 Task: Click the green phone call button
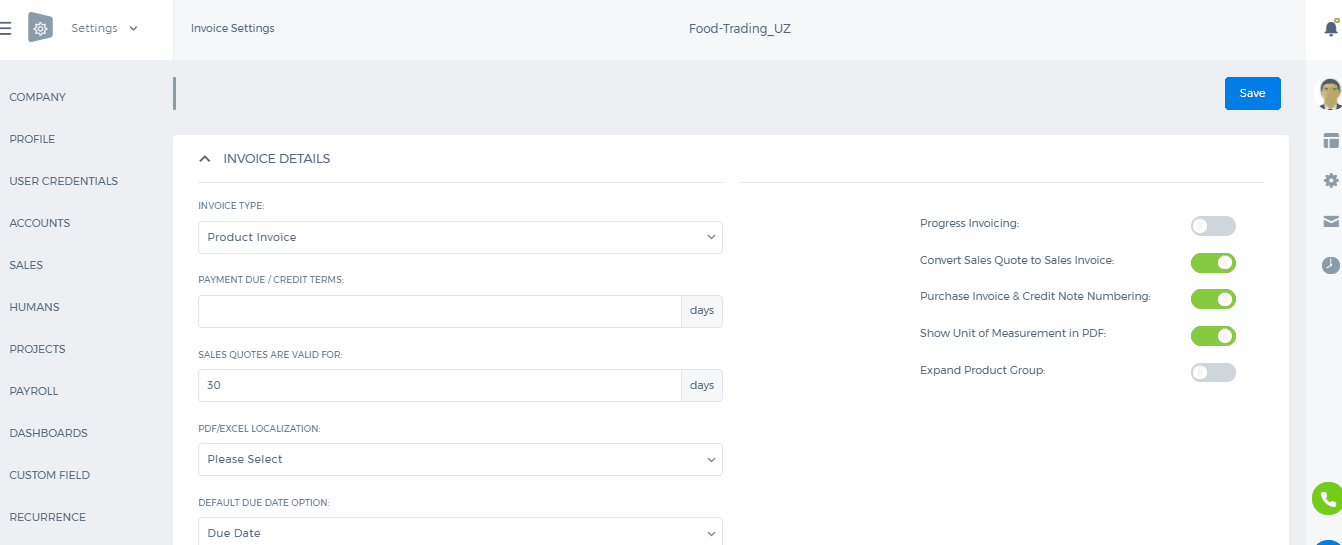point(1328,498)
